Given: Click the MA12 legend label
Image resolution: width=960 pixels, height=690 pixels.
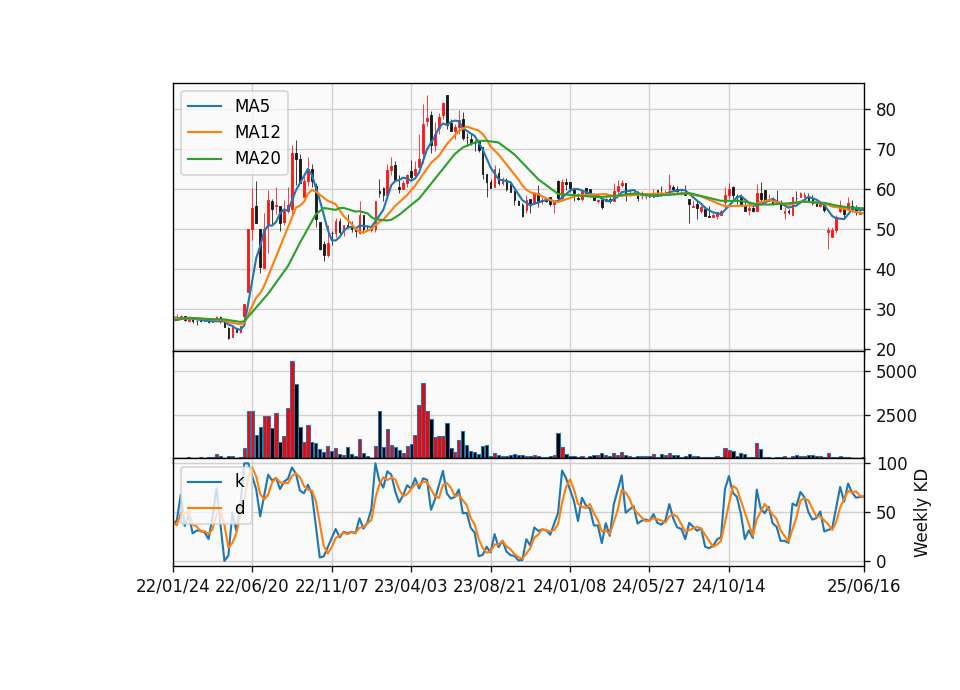Looking at the screenshot, I should (257, 132).
